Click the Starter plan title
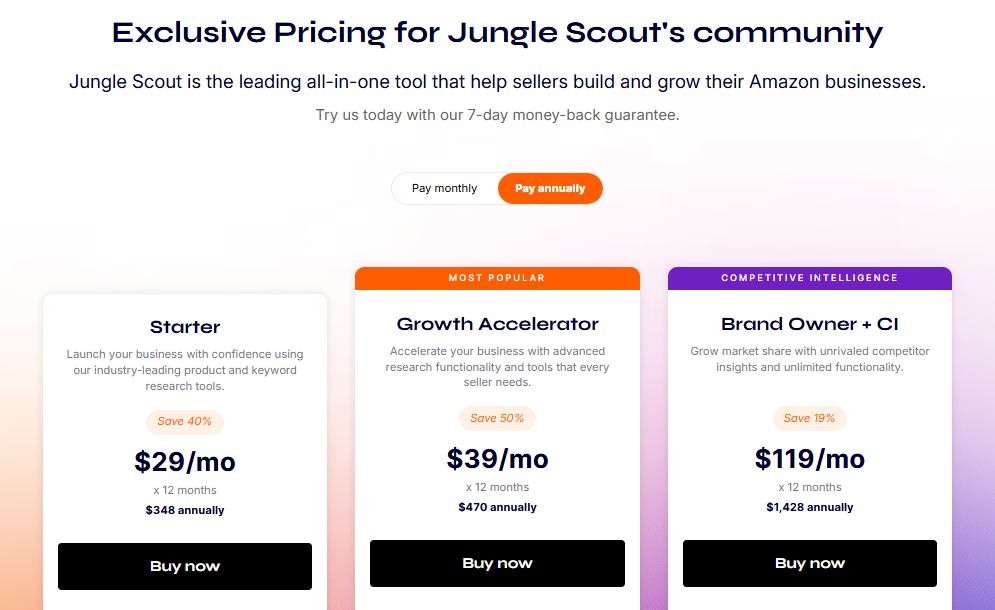The image size is (995, 610). tap(184, 327)
